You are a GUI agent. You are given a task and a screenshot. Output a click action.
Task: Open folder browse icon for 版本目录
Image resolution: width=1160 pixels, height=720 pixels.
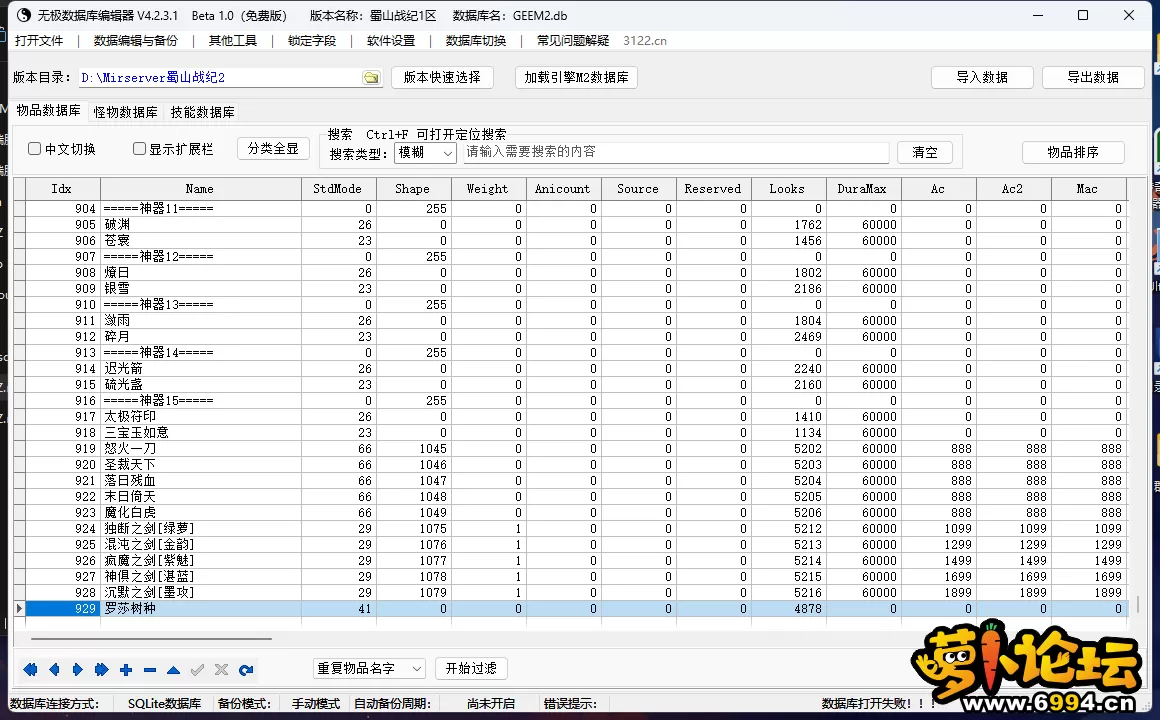(x=371, y=78)
